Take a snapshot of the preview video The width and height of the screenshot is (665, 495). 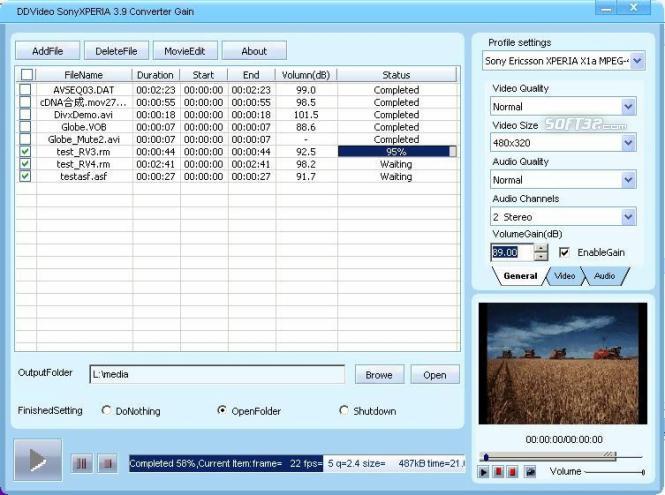click(530, 472)
